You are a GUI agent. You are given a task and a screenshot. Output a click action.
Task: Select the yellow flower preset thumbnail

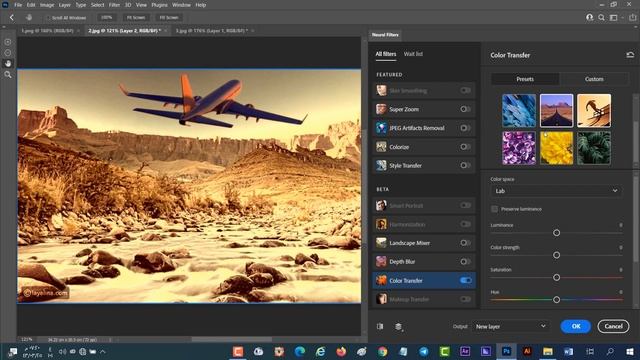[556, 148]
